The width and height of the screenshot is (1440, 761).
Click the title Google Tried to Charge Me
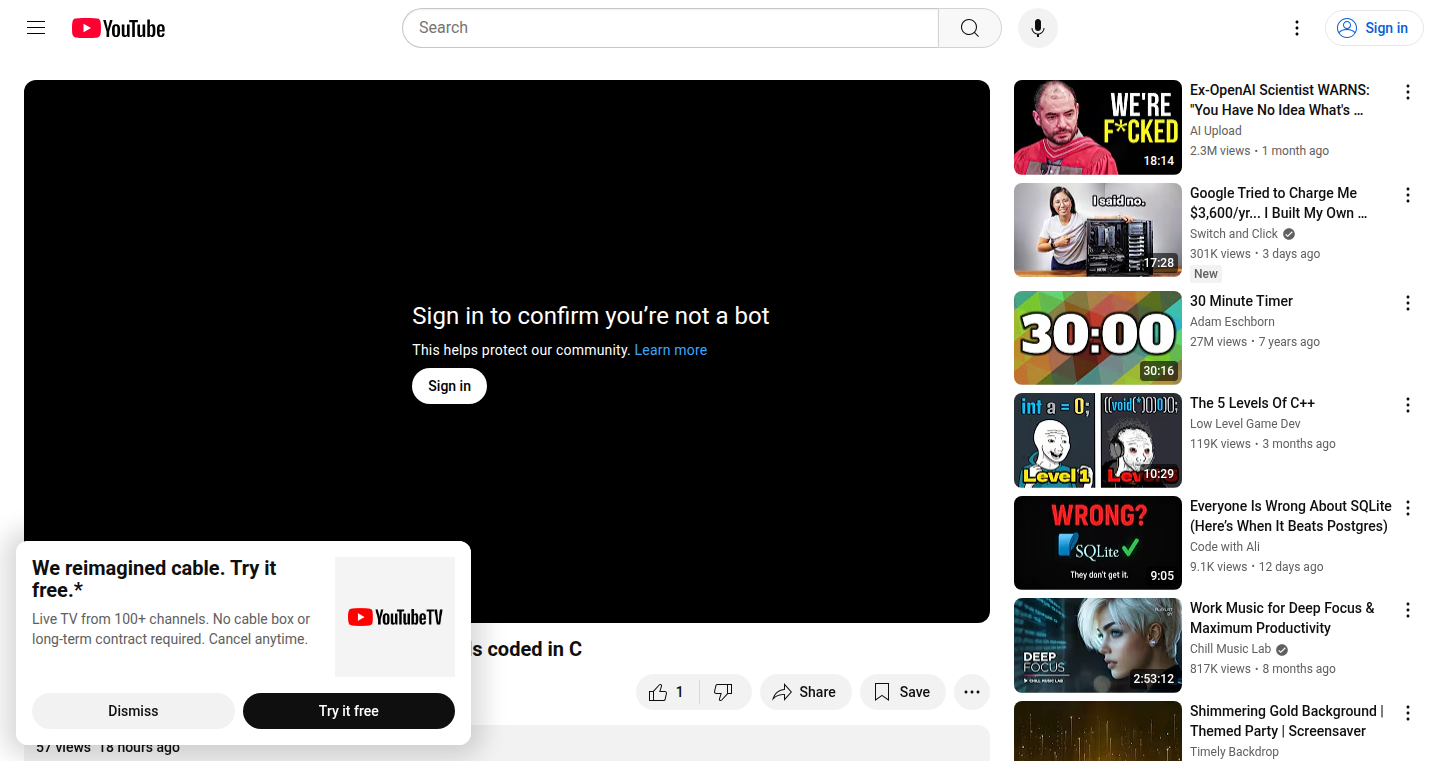tap(1278, 203)
